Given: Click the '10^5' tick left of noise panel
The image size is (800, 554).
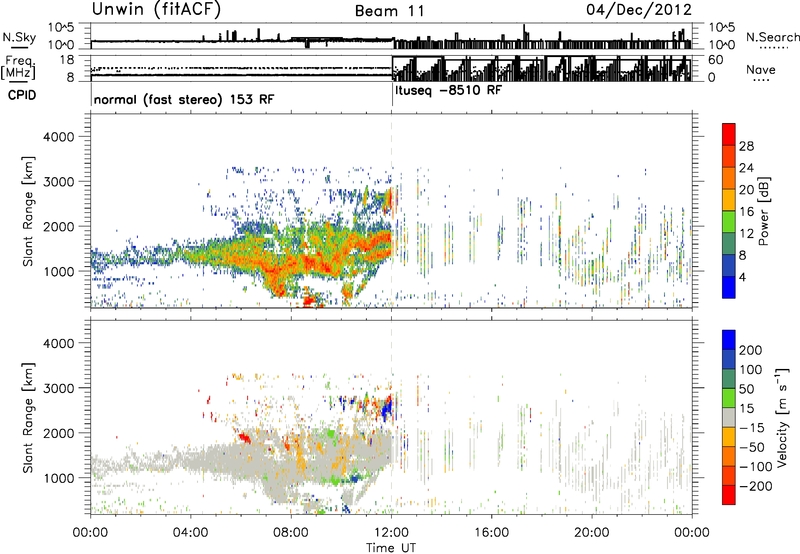Looking at the screenshot, I should coord(62,28).
